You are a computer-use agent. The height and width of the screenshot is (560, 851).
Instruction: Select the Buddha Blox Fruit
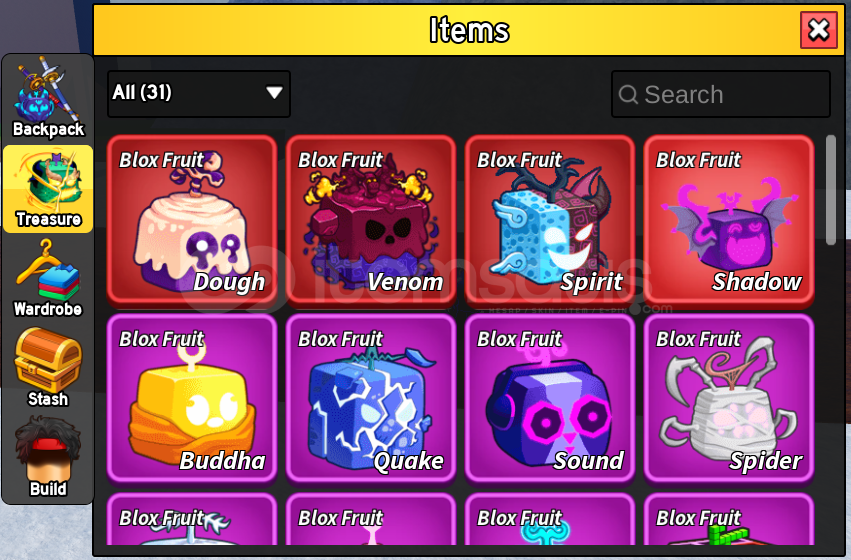pos(192,398)
